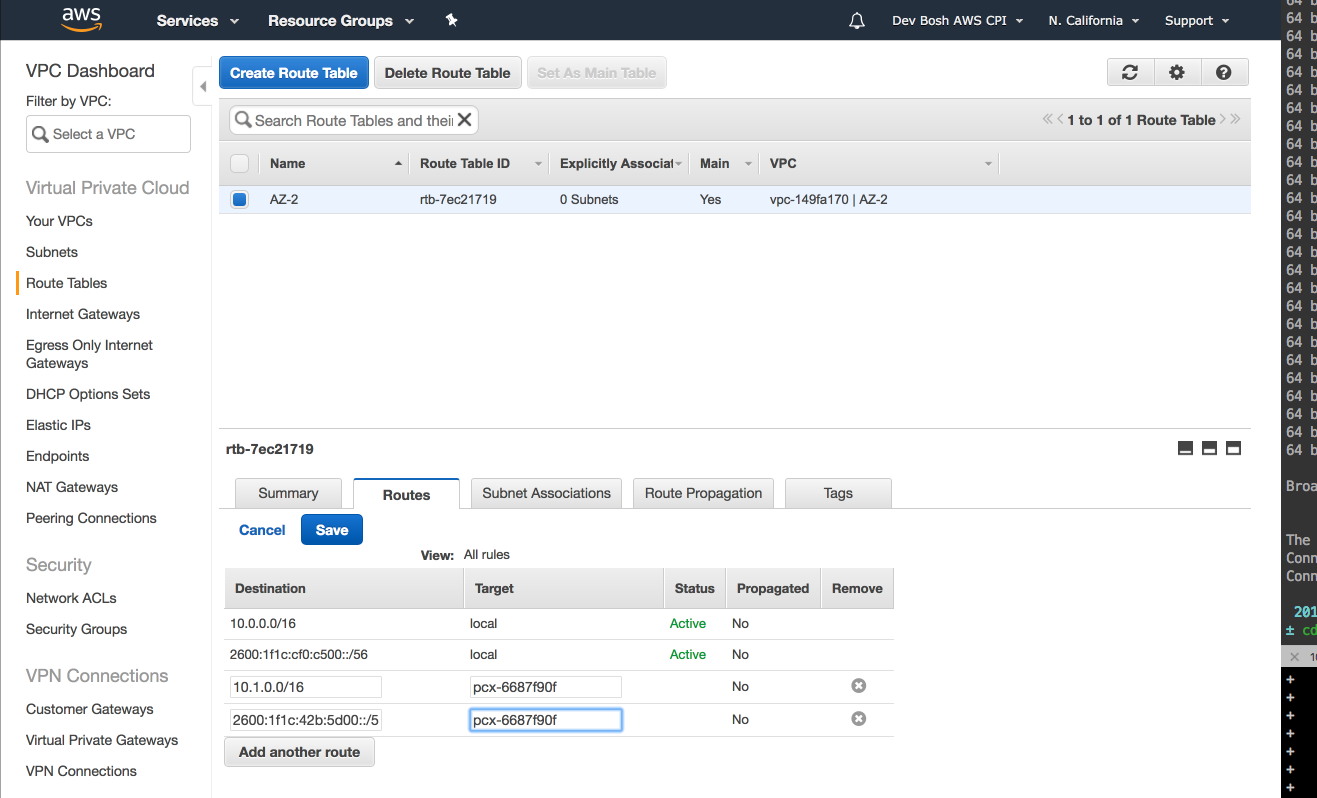Image resolution: width=1317 pixels, height=798 pixels.
Task: Click rtb-7ec21719 cell in the table
Action: coord(458,199)
